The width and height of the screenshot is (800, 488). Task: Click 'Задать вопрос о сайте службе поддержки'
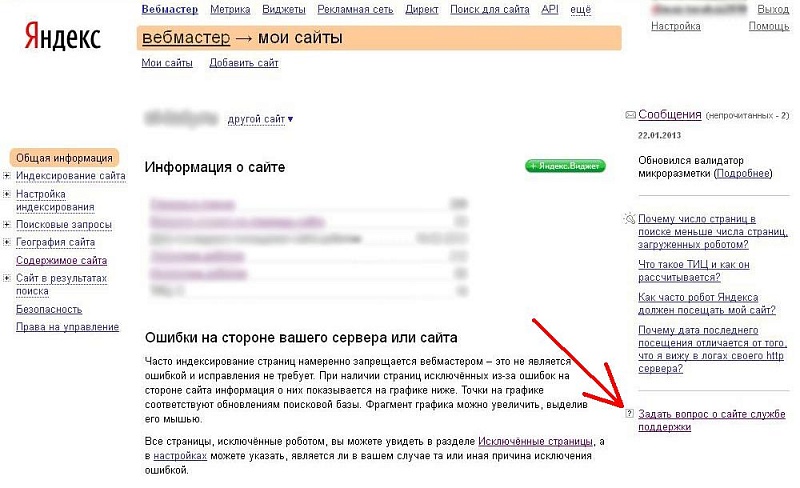point(712,421)
